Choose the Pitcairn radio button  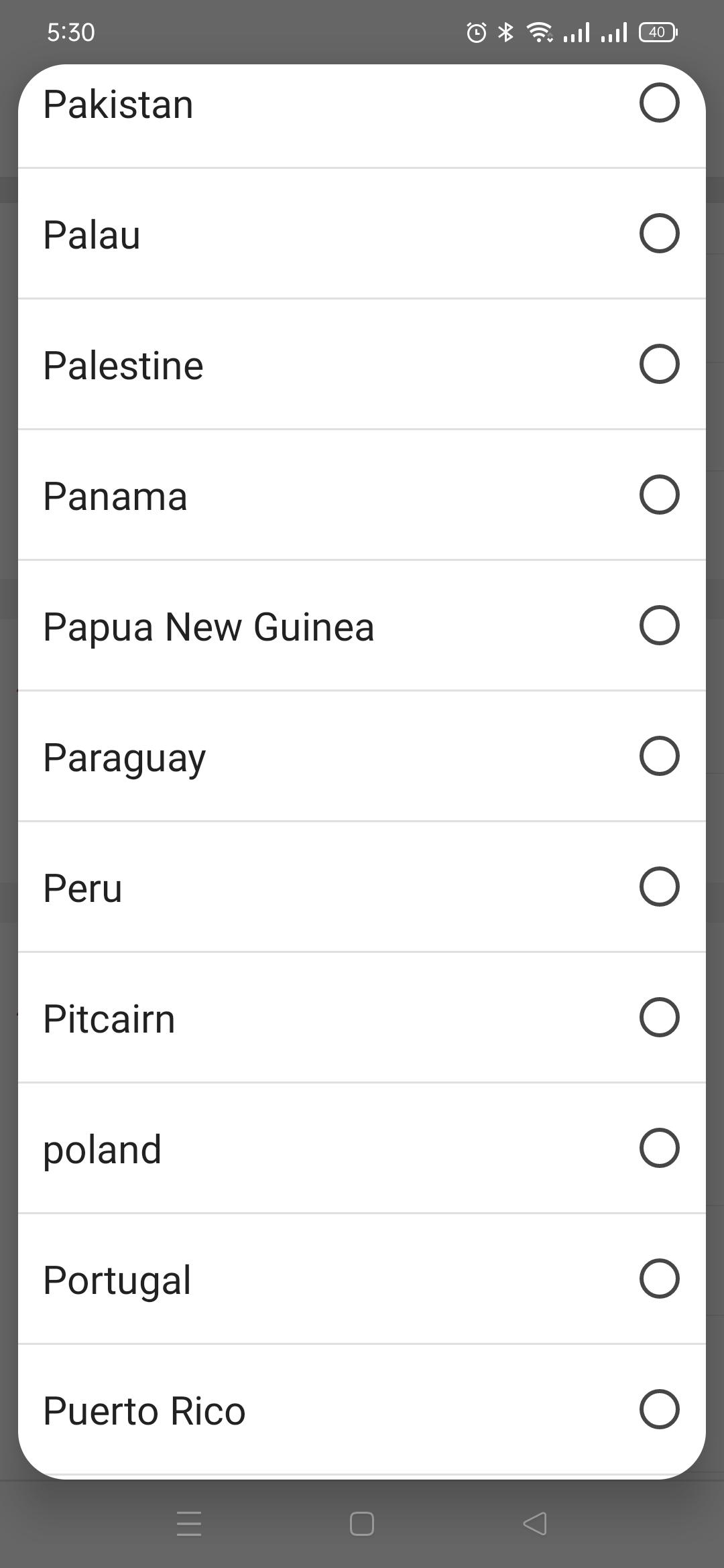pyautogui.click(x=659, y=1017)
